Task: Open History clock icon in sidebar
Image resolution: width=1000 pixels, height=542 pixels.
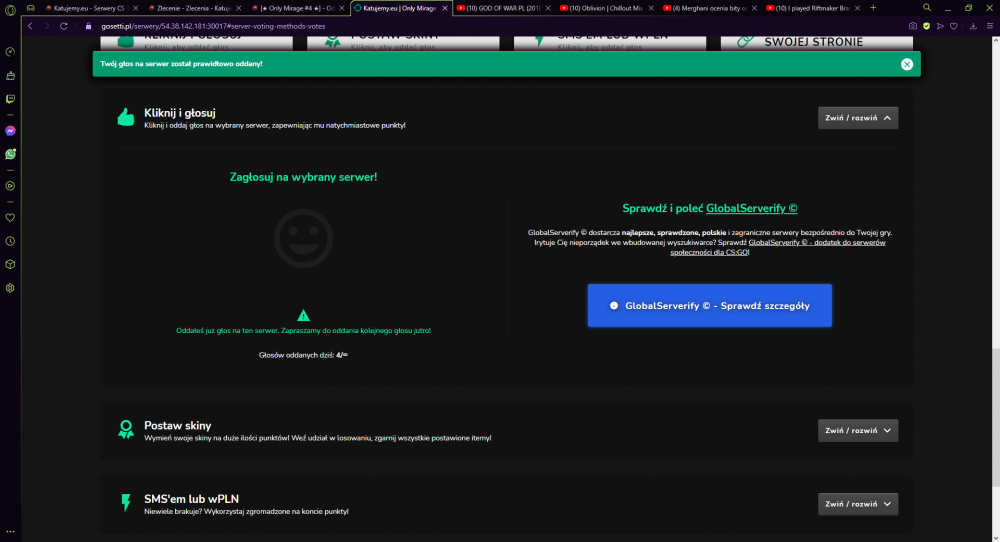Action: click(x=10, y=241)
